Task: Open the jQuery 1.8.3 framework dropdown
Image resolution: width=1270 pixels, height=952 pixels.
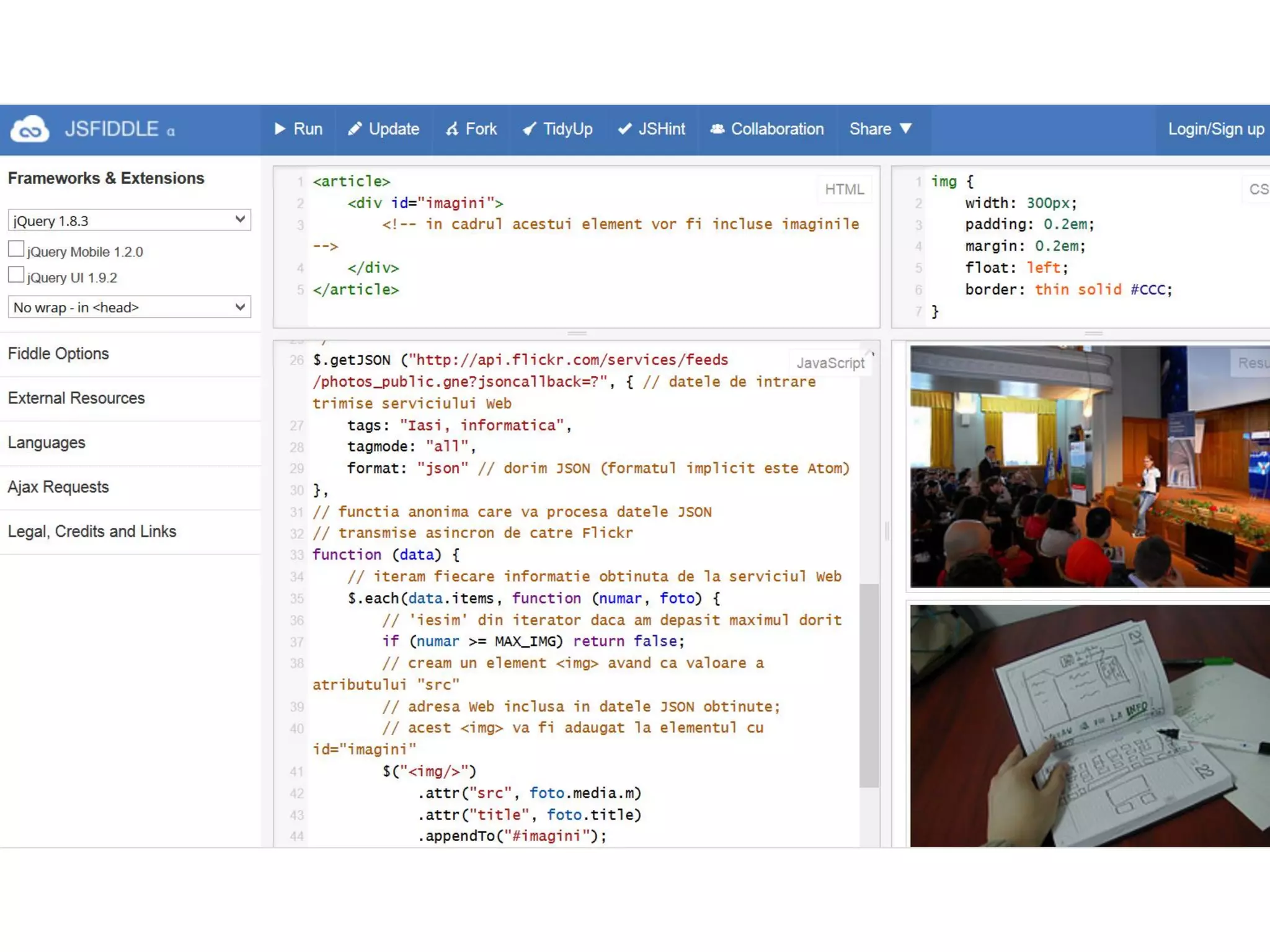Action: 129,220
